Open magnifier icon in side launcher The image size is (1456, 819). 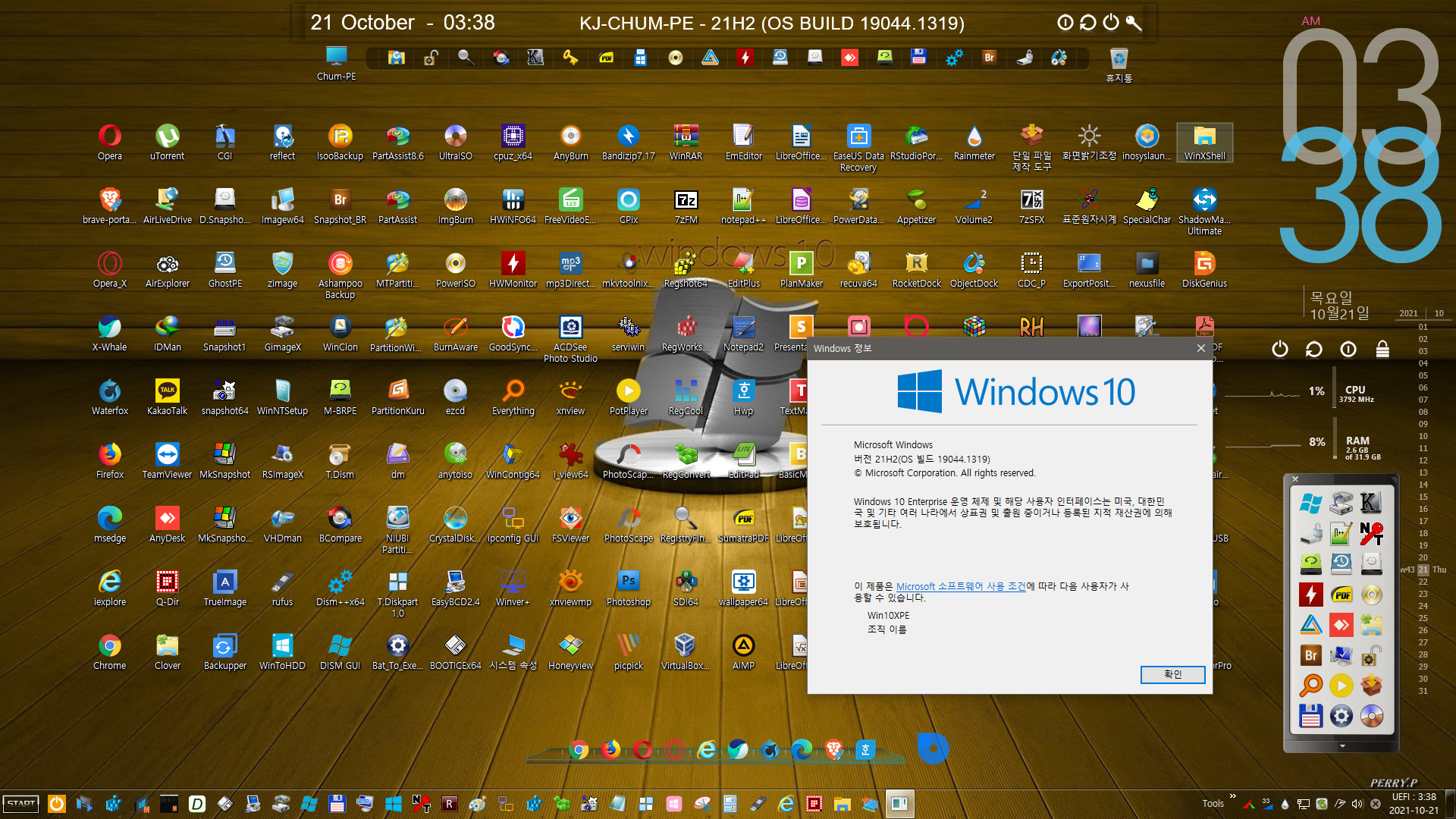(x=1310, y=686)
